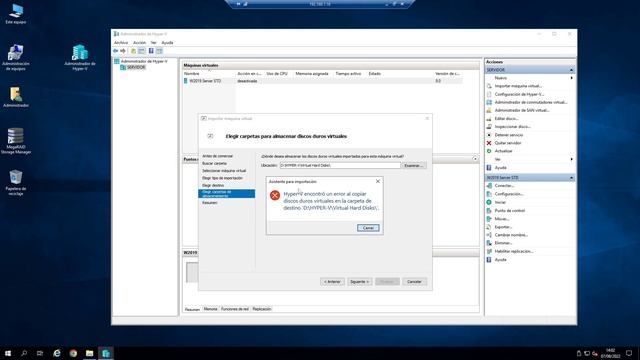Viewport: 640px width, 360px height.
Task: Open the Archivo menu
Action: [x=121, y=42]
